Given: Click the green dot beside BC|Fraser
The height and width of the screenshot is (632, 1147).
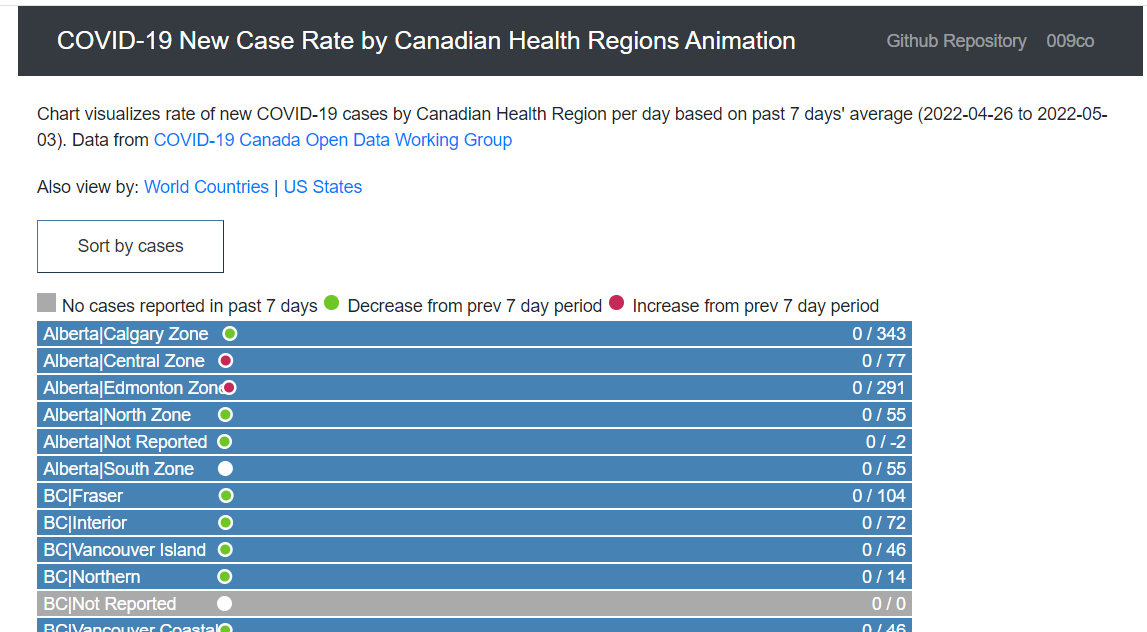Looking at the screenshot, I should pos(226,496).
